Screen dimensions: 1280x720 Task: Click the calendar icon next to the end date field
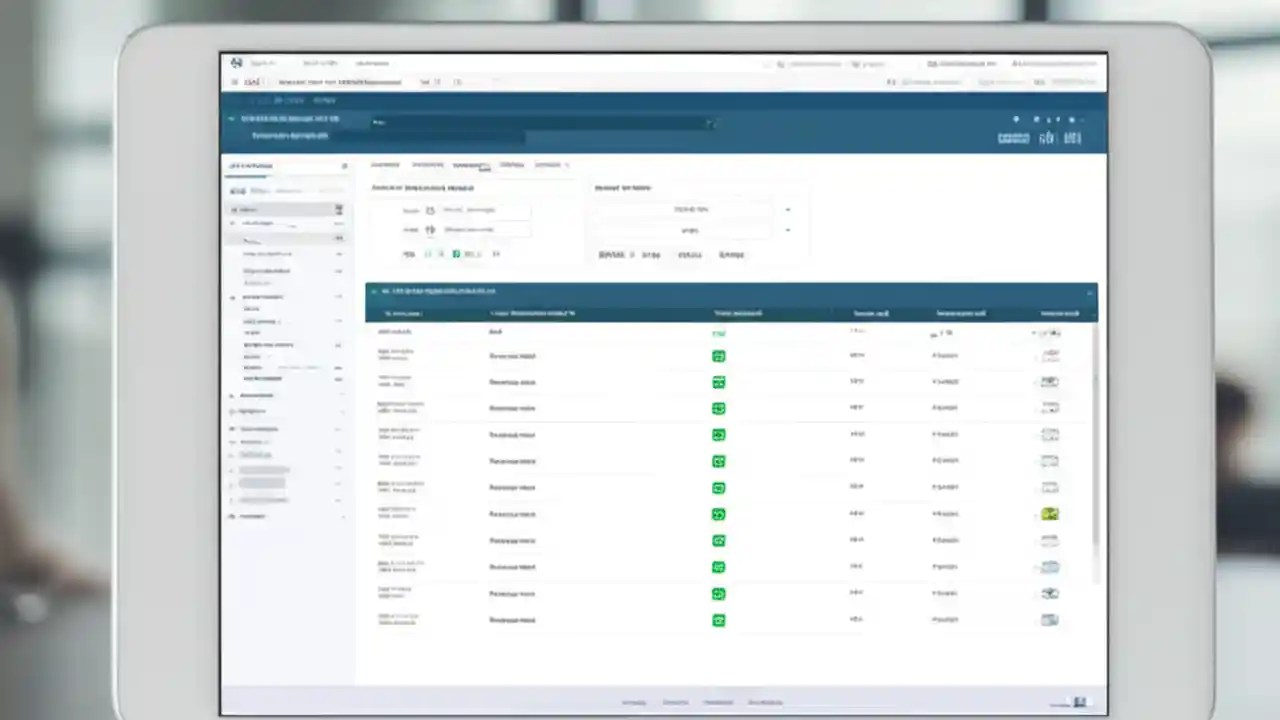coord(430,229)
